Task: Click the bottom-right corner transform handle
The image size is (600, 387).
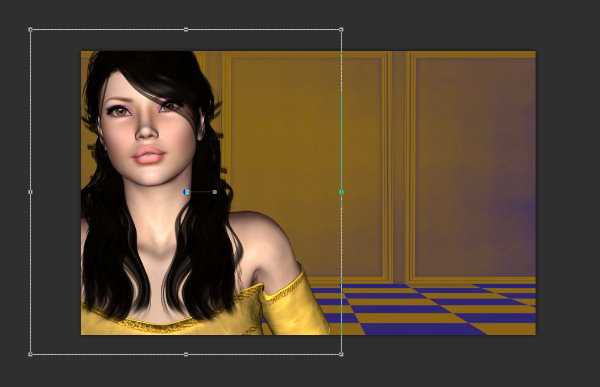Action: (341, 354)
